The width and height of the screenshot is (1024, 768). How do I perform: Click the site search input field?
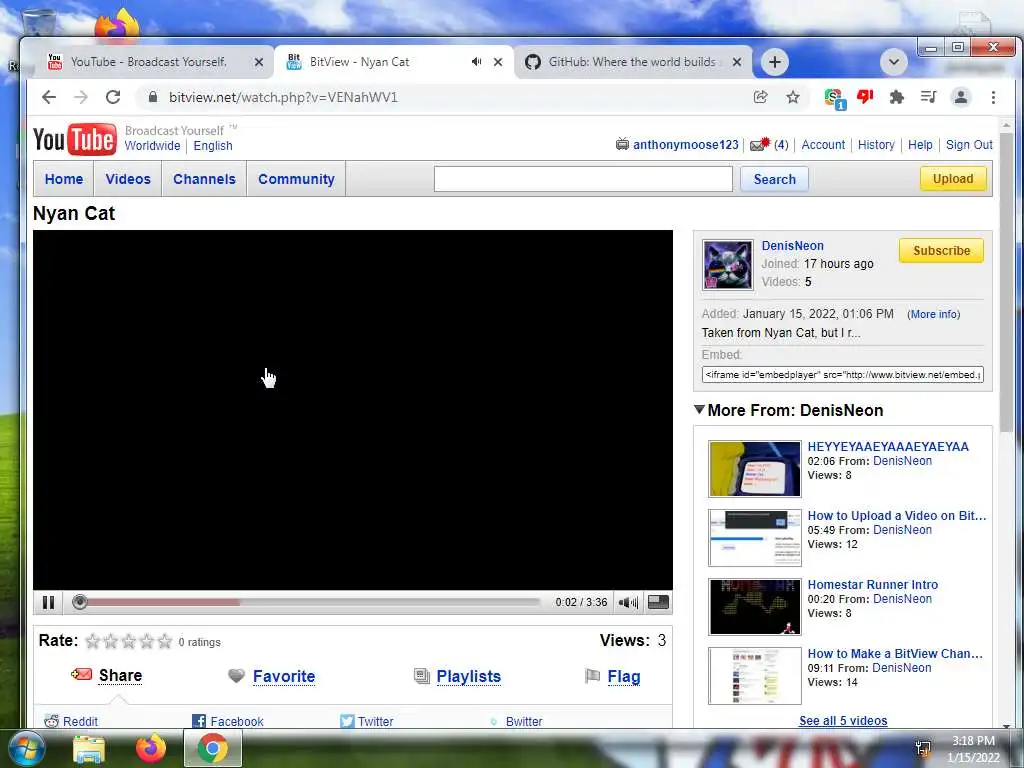[x=583, y=179]
